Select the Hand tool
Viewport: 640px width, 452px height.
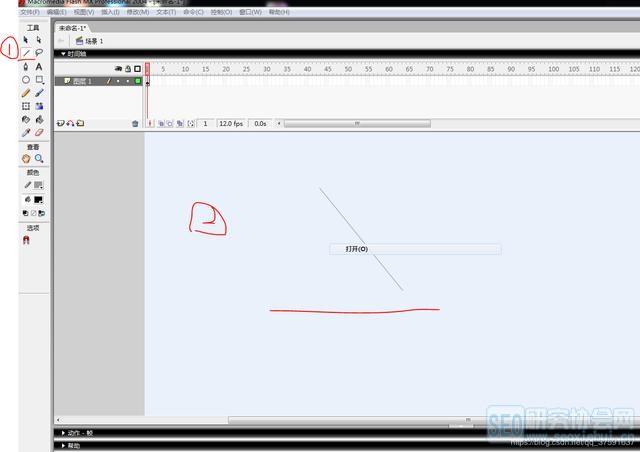click(26, 158)
